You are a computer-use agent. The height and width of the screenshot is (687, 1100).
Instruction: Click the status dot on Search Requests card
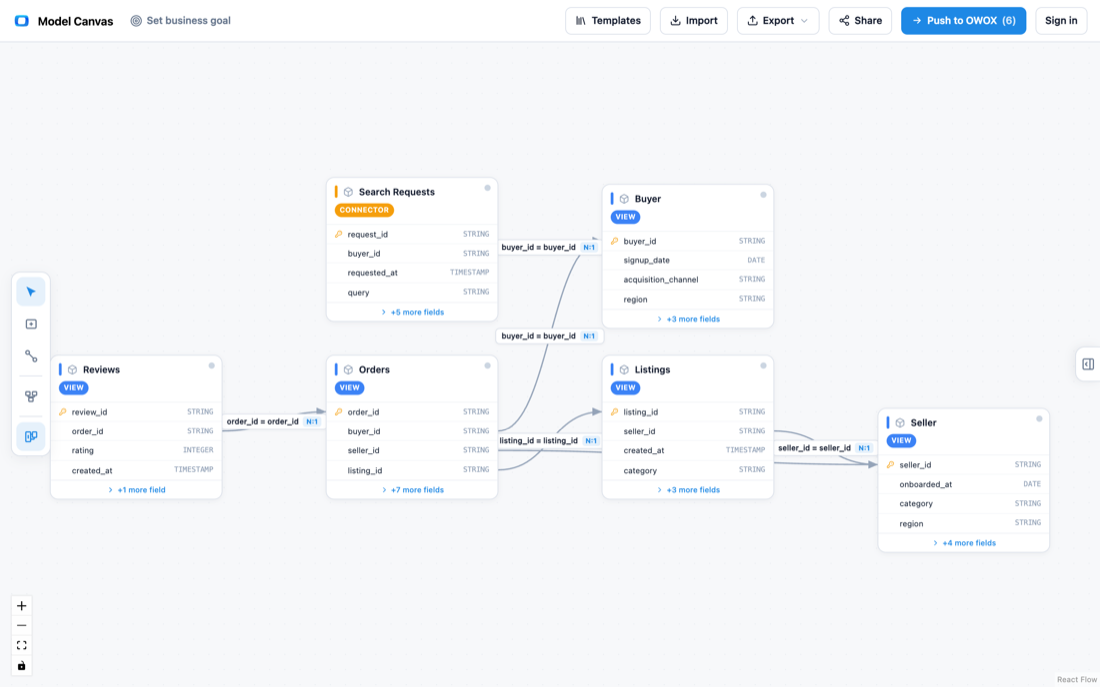tap(488, 188)
